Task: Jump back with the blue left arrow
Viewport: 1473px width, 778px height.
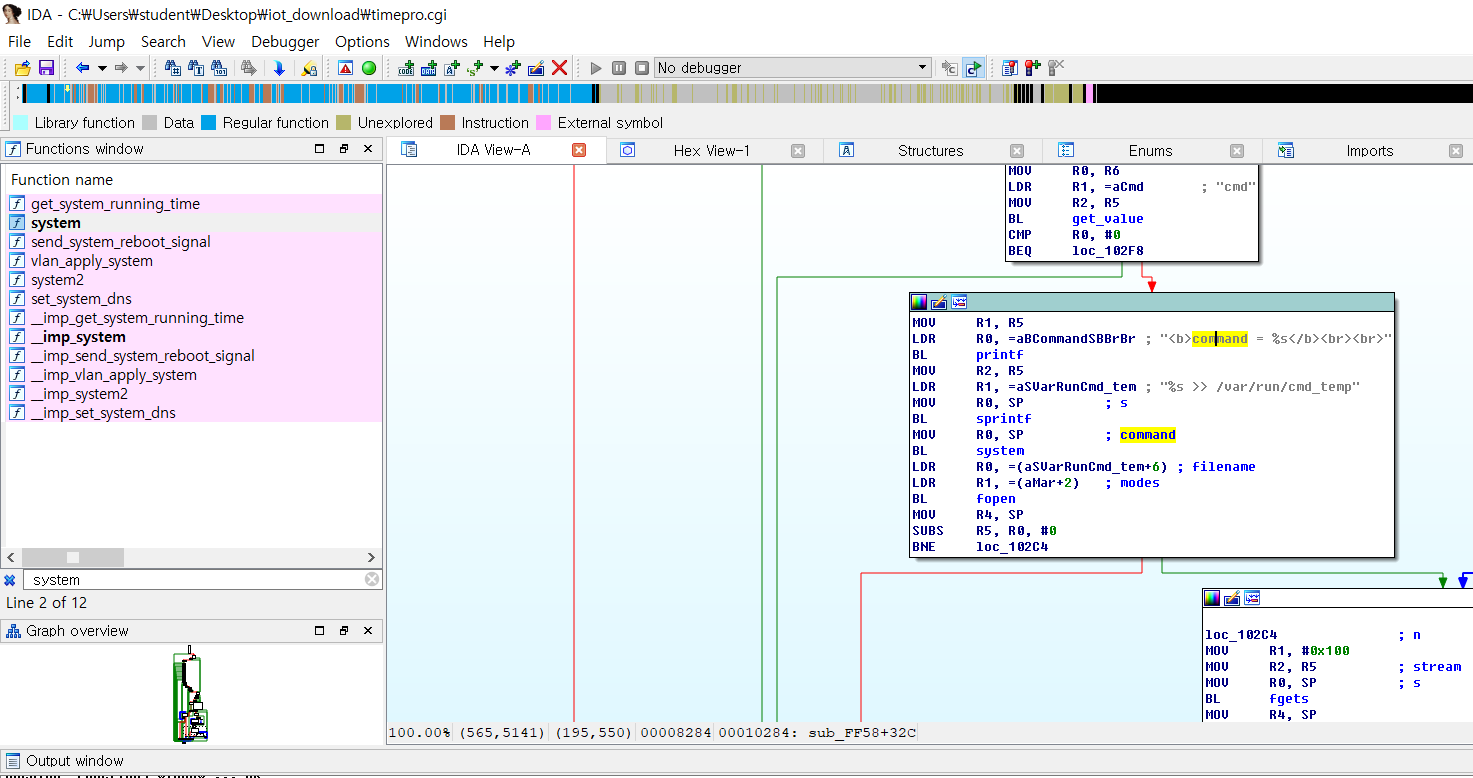Action: (x=83, y=68)
